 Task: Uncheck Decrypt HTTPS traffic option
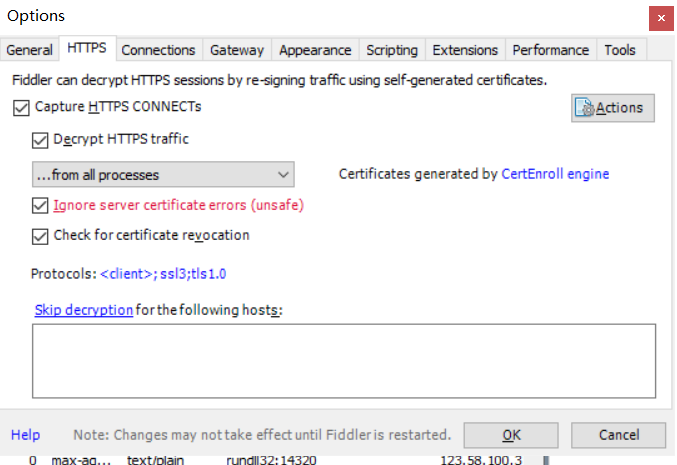pyautogui.click(x=41, y=140)
